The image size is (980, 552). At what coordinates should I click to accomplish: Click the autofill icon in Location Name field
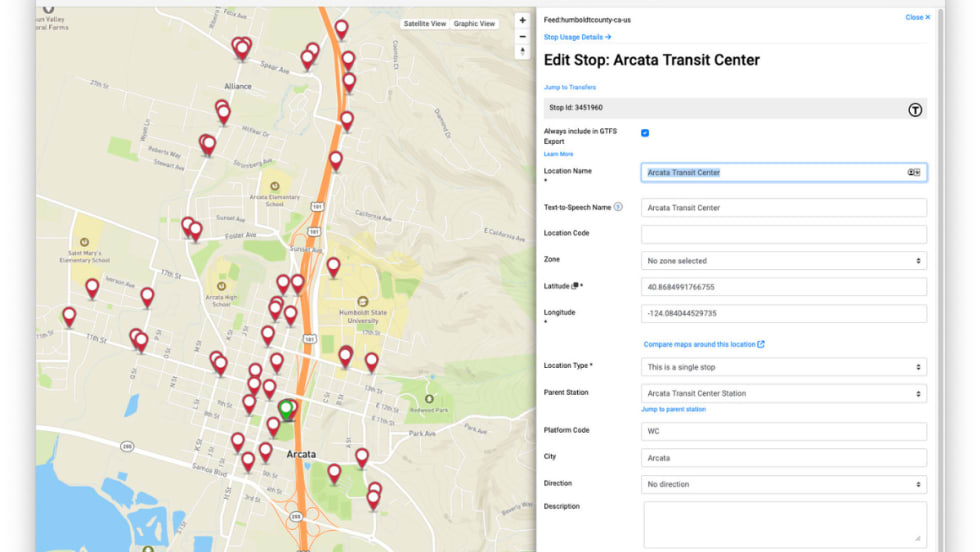point(913,173)
